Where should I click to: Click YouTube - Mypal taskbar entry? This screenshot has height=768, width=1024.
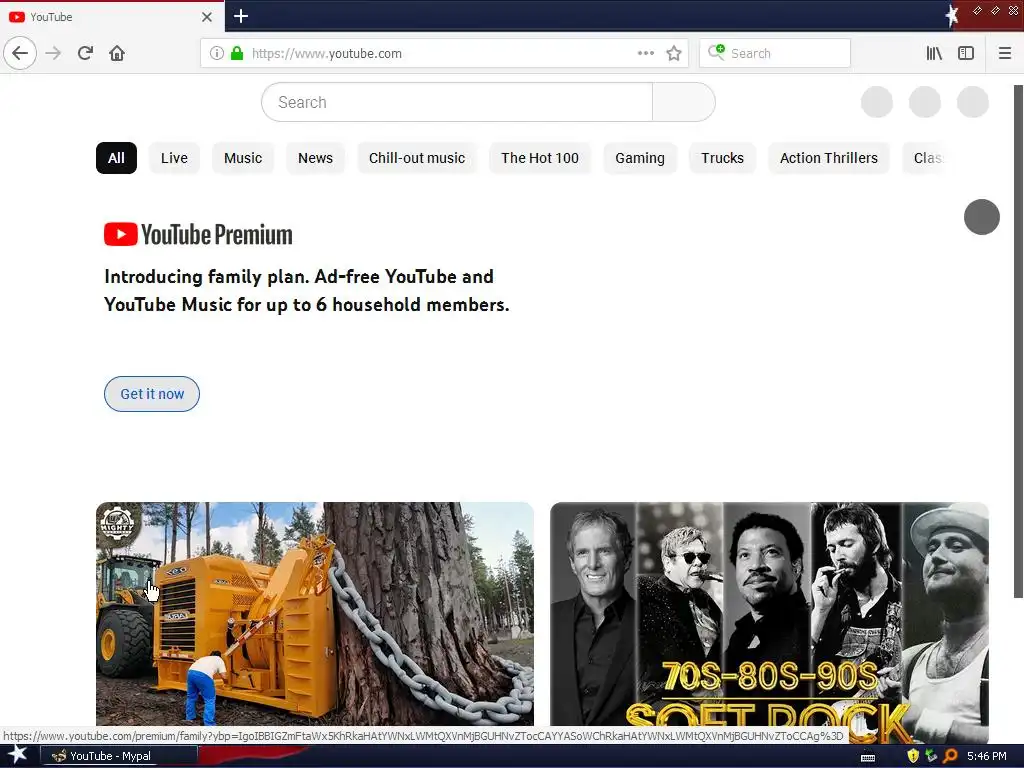tap(118, 756)
